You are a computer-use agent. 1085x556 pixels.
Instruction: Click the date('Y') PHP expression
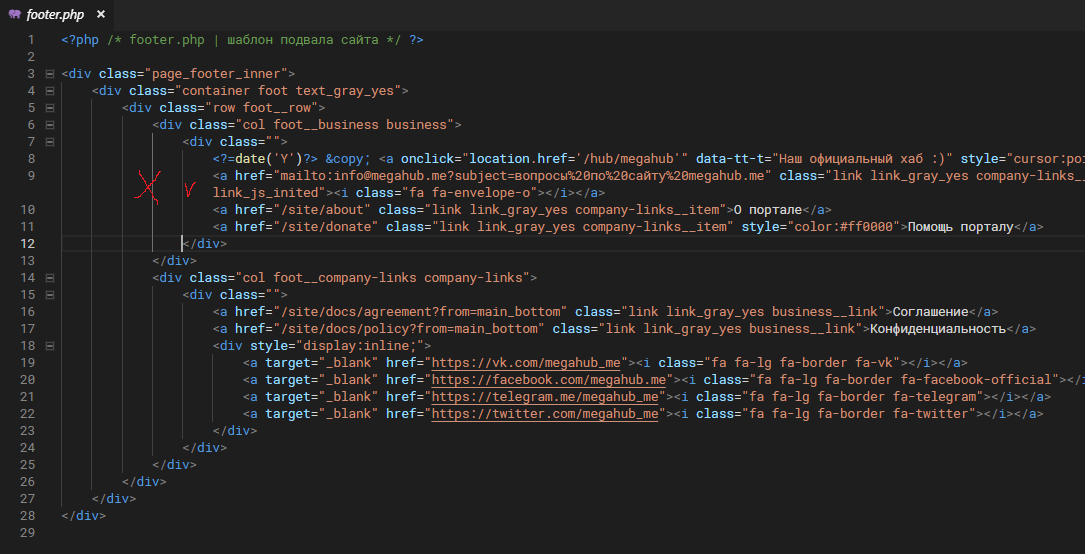265,158
